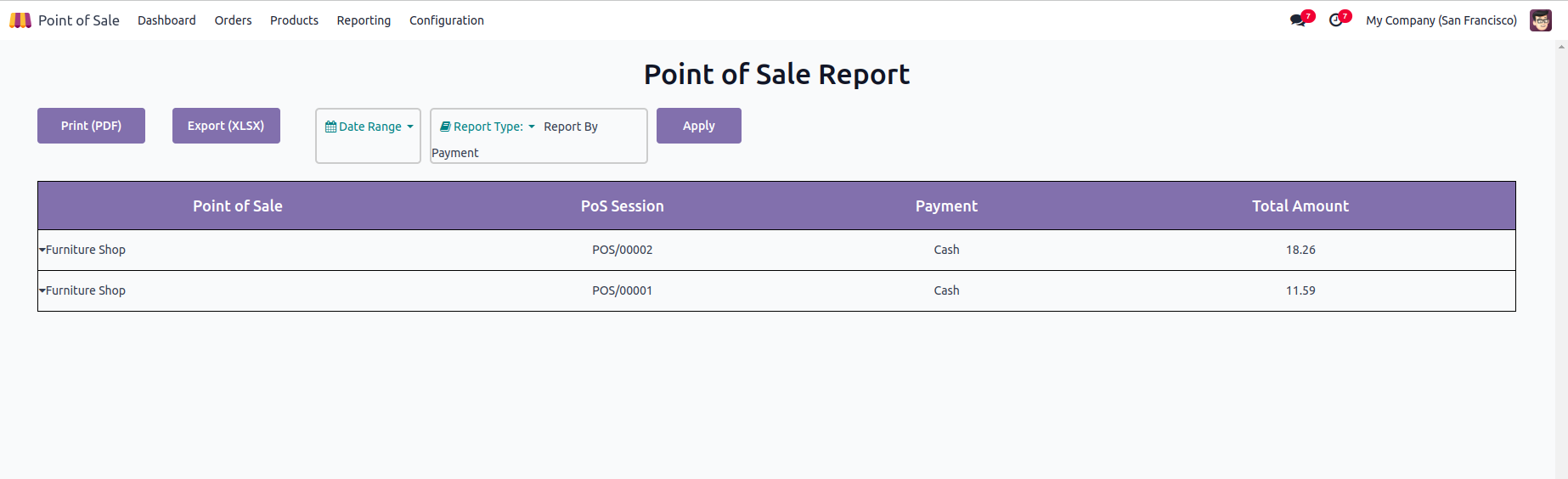This screenshot has height=479, width=1568.
Task: Open the Report Type dropdown
Action: pyautogui.click(x=489, y=127)
